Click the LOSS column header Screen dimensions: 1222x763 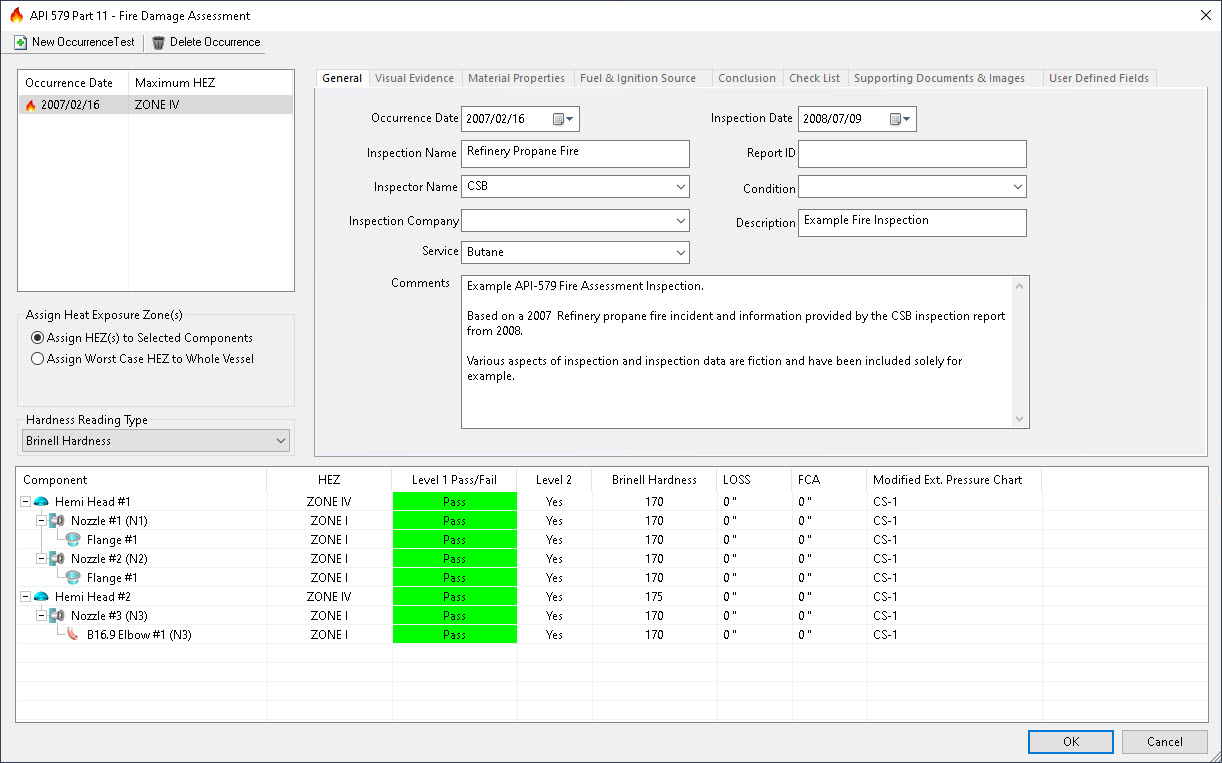tap(754, 480)
